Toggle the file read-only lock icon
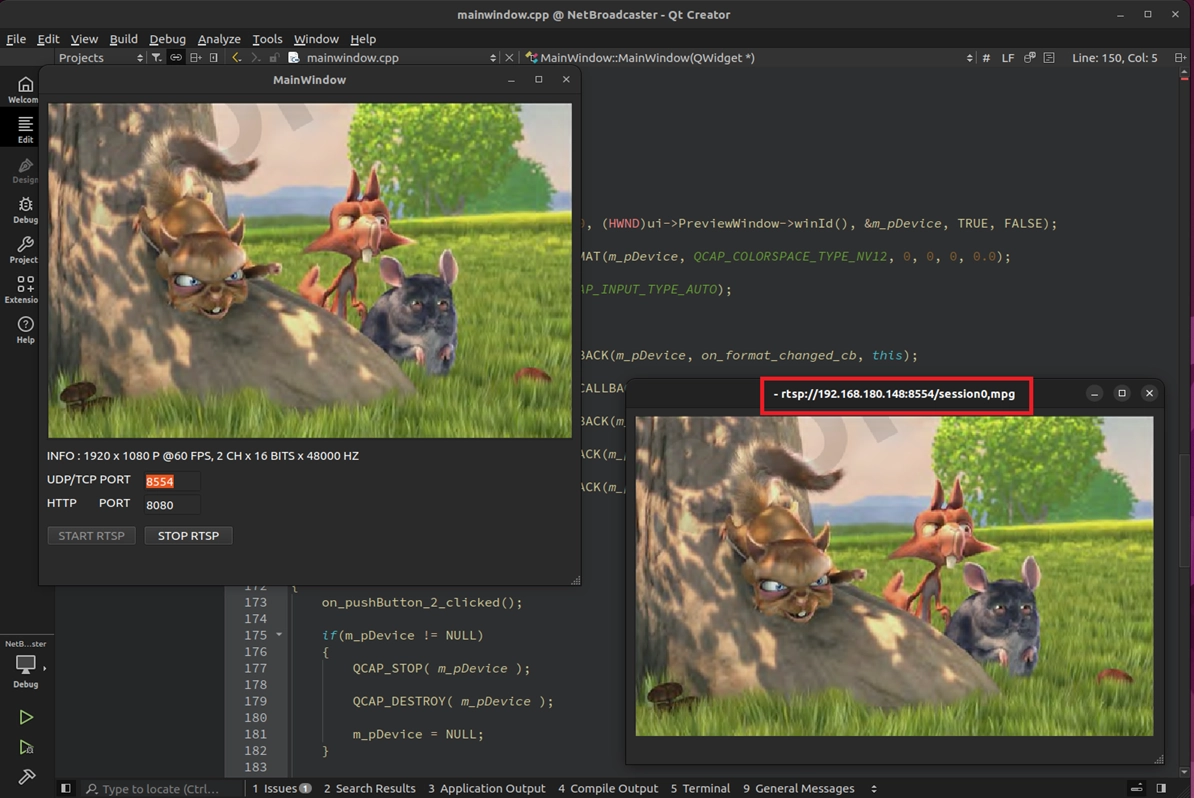The image size is (1194, 798). tap(274, 58)
